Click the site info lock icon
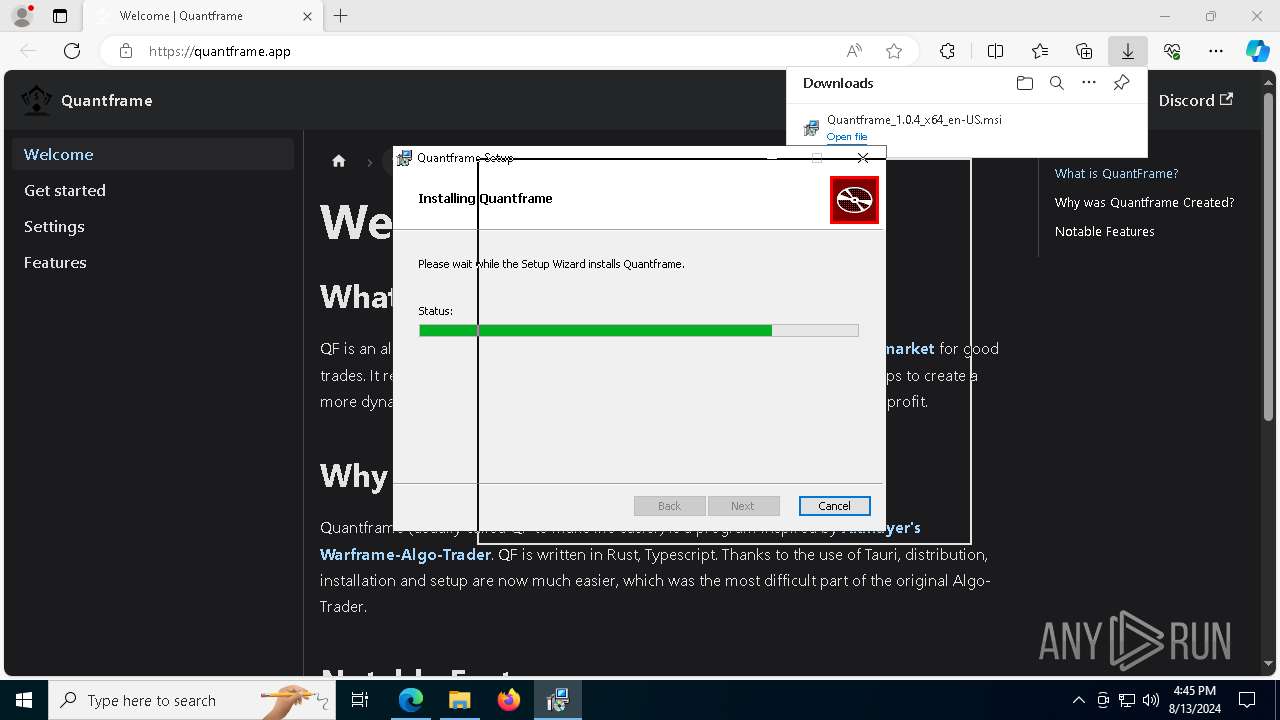This screenshot has height=720, width=1280. click(x=125, y=51)
